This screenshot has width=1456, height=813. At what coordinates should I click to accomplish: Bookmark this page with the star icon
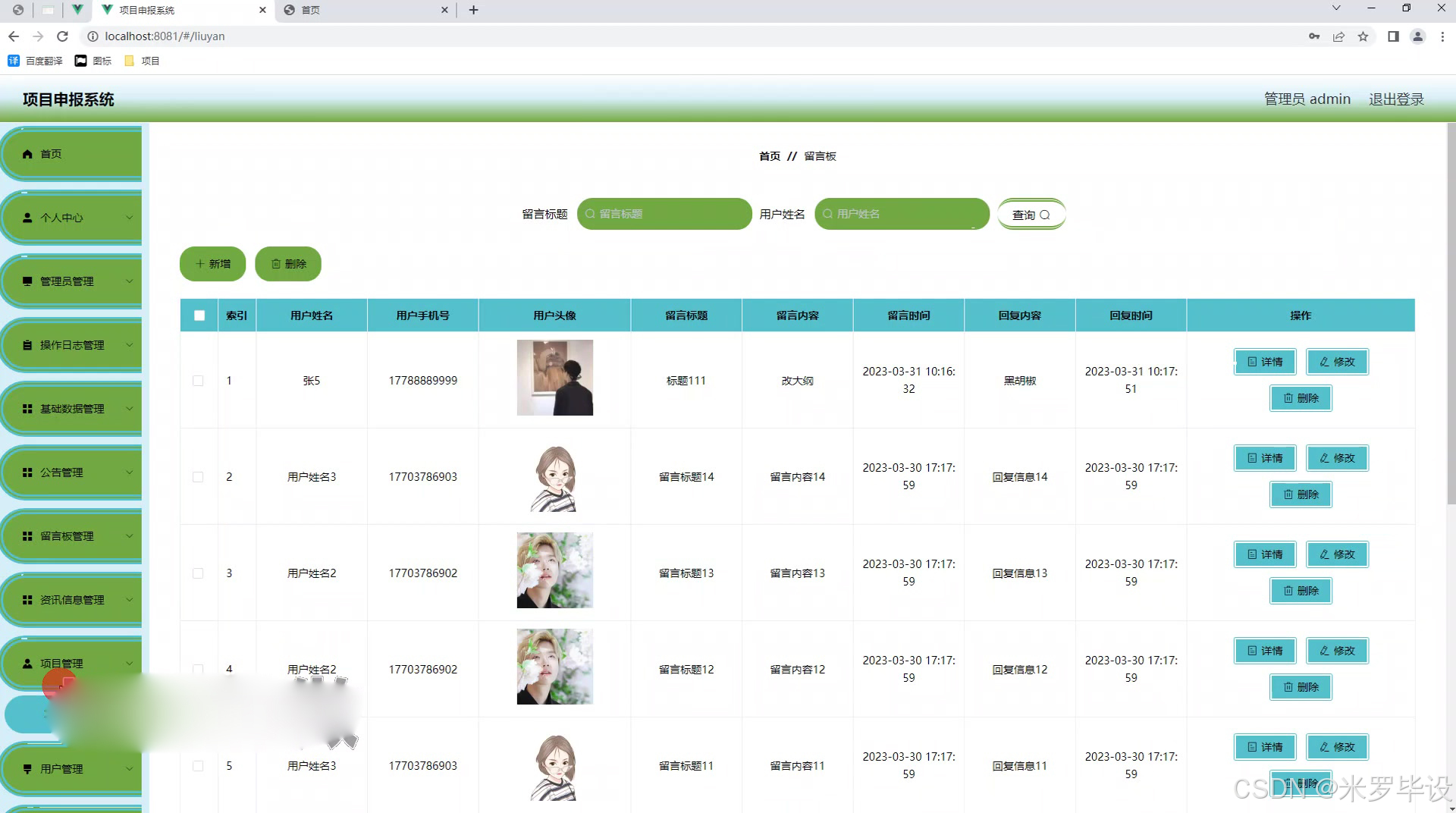(1363, 36)
